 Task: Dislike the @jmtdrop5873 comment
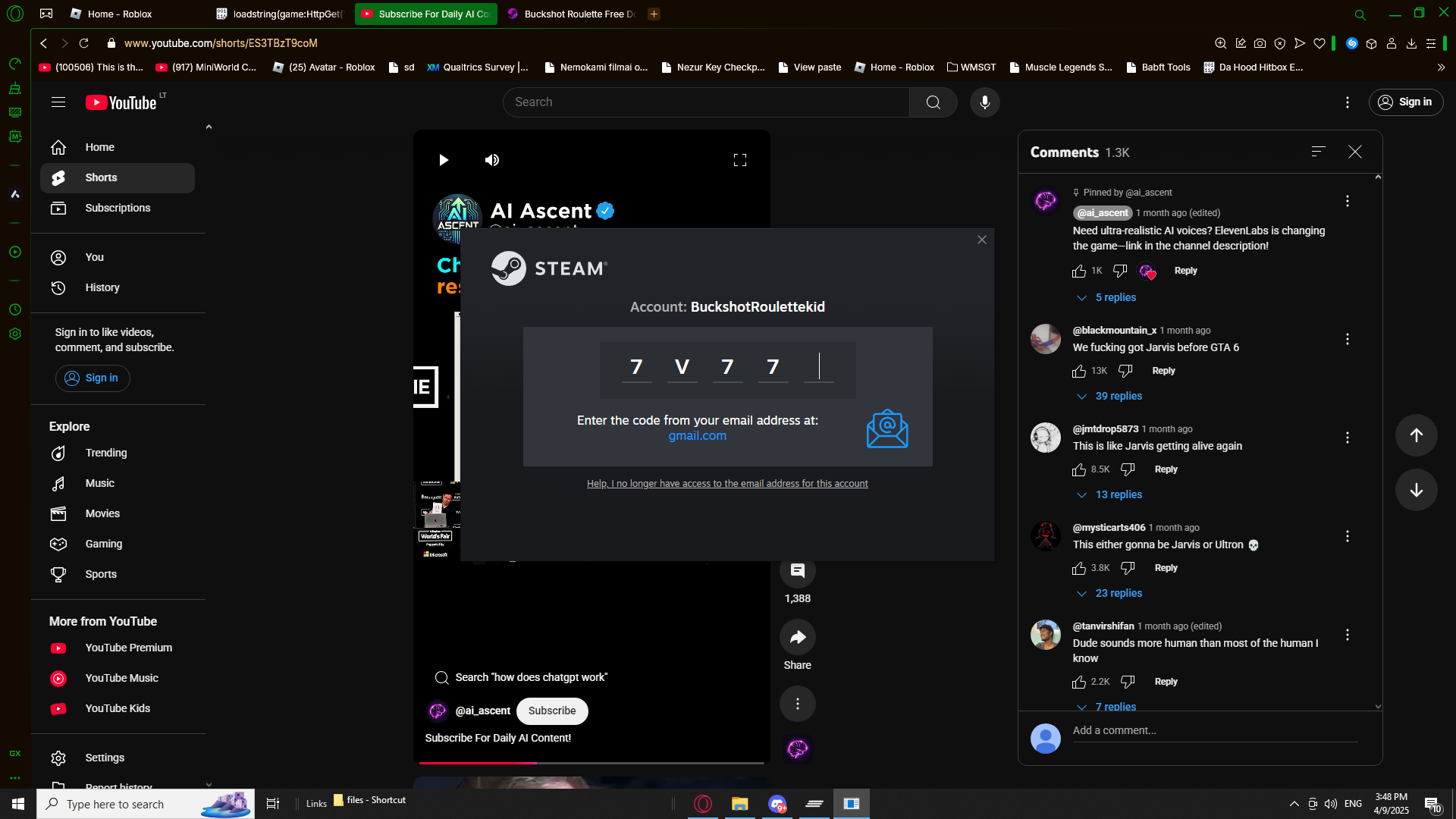(1128, 469)
